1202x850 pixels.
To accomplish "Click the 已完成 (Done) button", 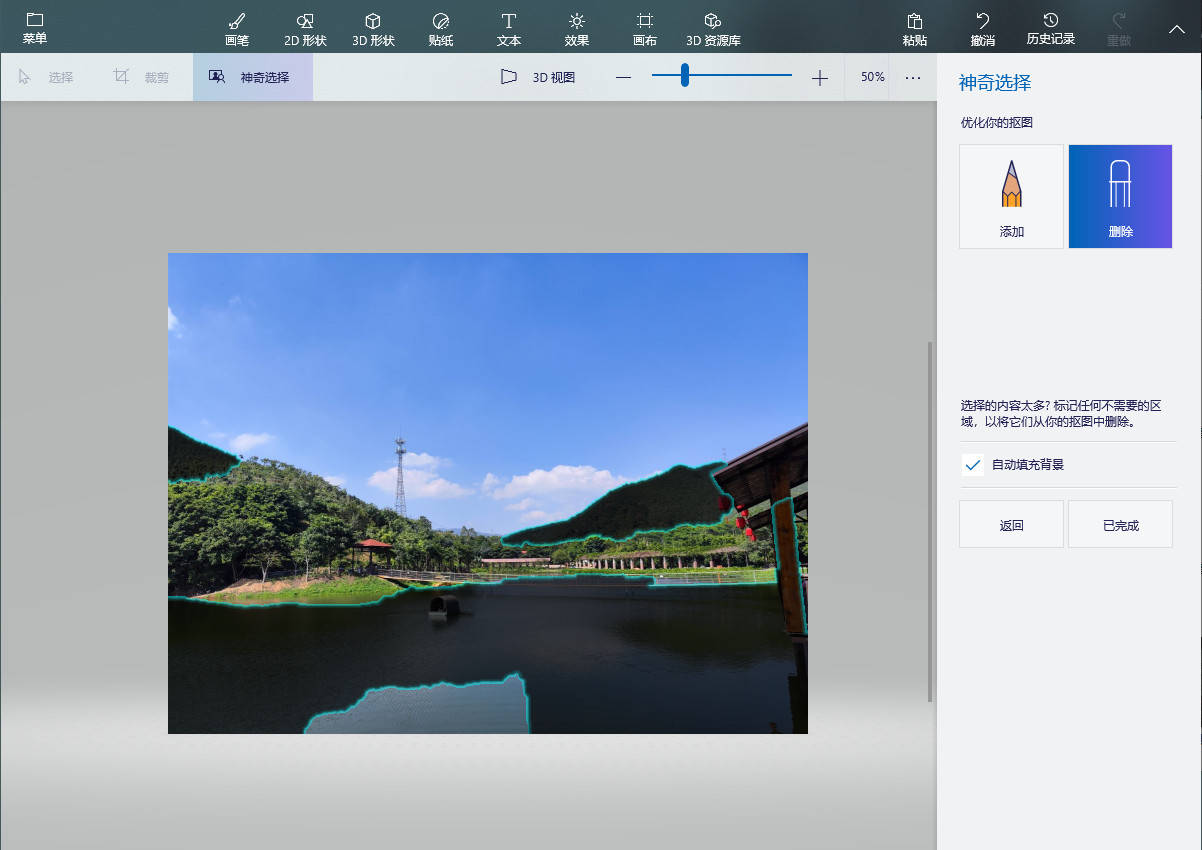I will click(1120, 525).
